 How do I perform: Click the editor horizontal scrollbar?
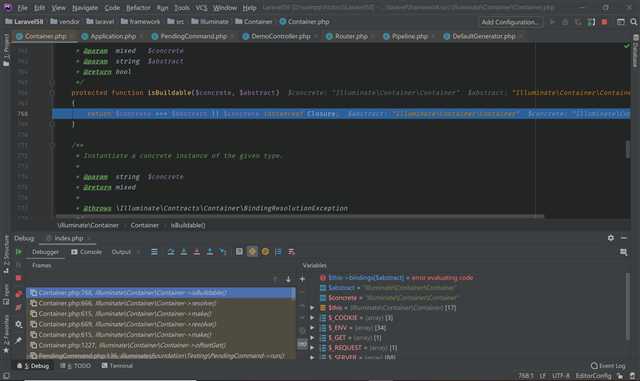point(300,216)
